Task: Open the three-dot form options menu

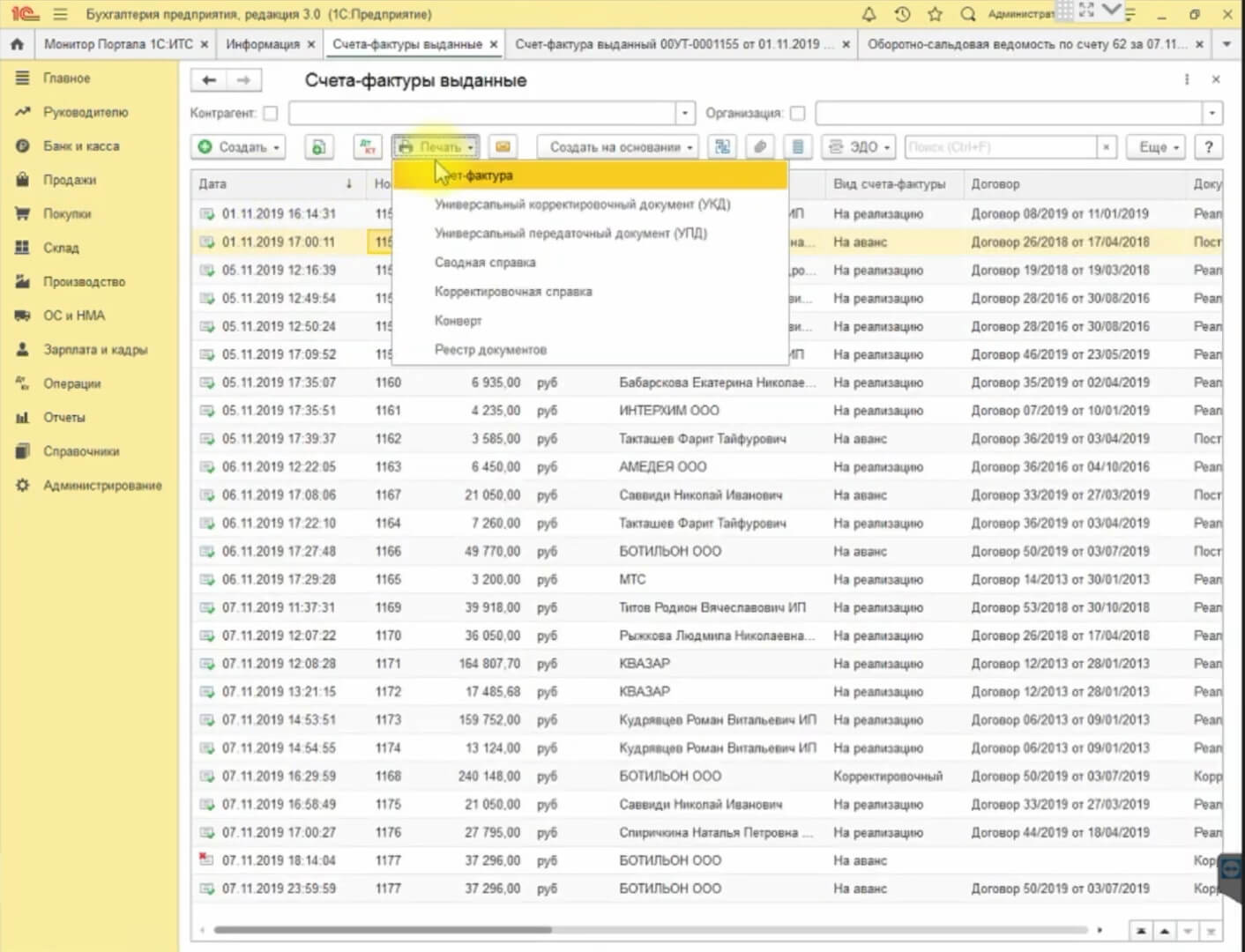Action: pyautogui.click(x=1187, y=79)
